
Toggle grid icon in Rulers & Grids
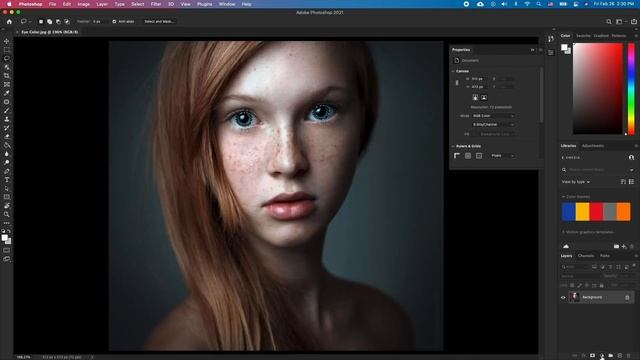click(468, 156)
